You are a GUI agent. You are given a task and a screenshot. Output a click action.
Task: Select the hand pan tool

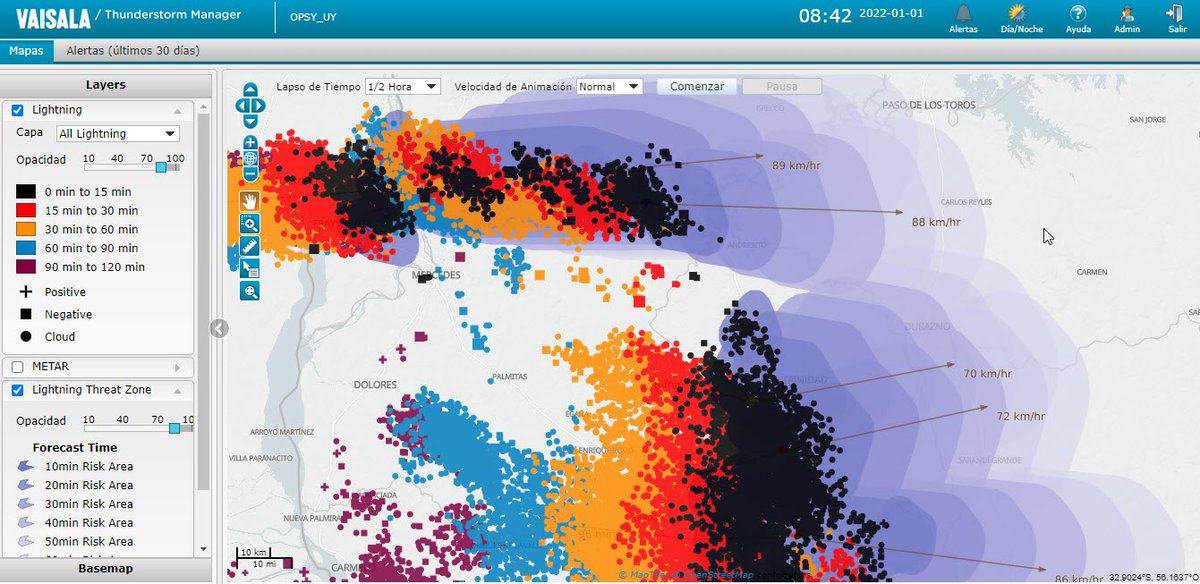pyautogui.click(x=250, y=202)
